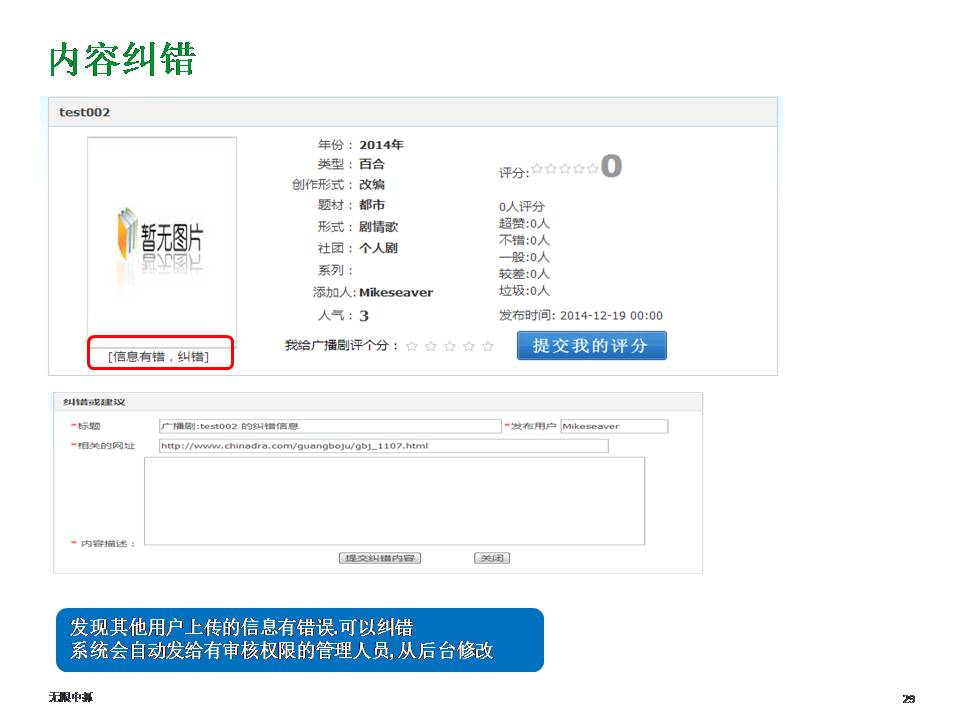Image resolution: width=960 pixels, height=720 pixels.
Task: Rate three stars in 我给广播剧评个分
Action: click(450, 347)
